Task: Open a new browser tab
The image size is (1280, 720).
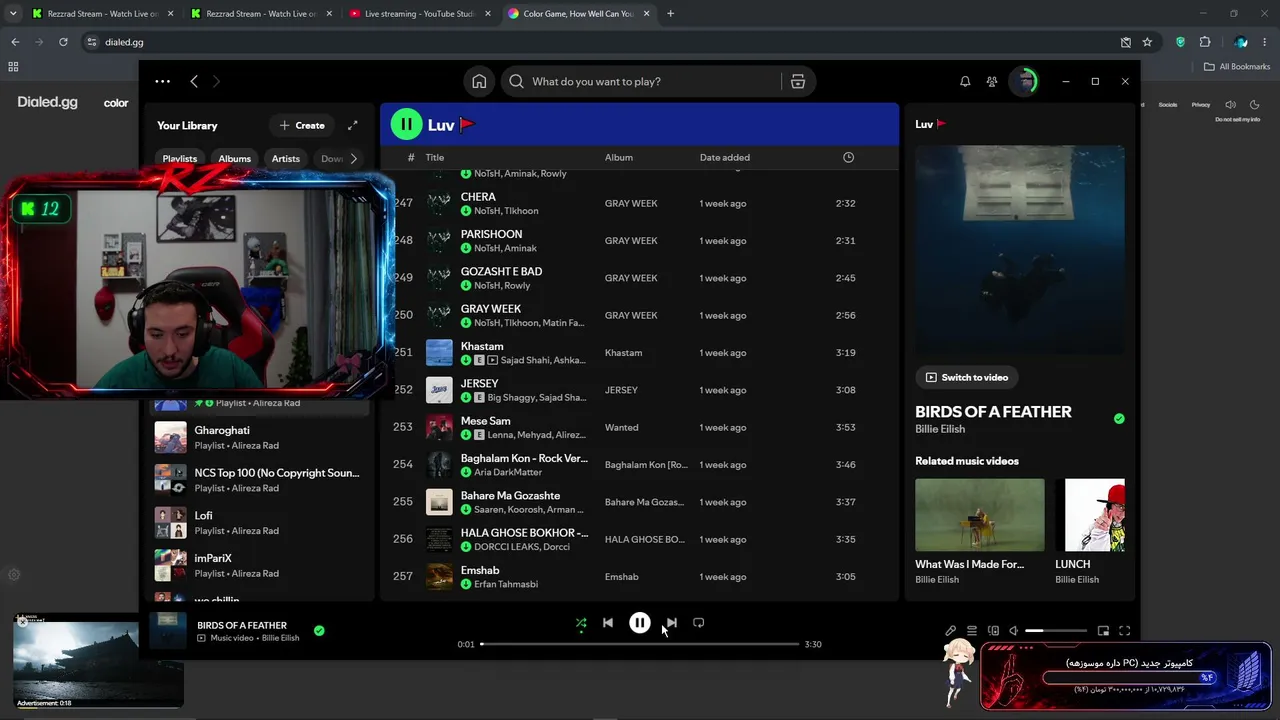Action: coord(670,14)
